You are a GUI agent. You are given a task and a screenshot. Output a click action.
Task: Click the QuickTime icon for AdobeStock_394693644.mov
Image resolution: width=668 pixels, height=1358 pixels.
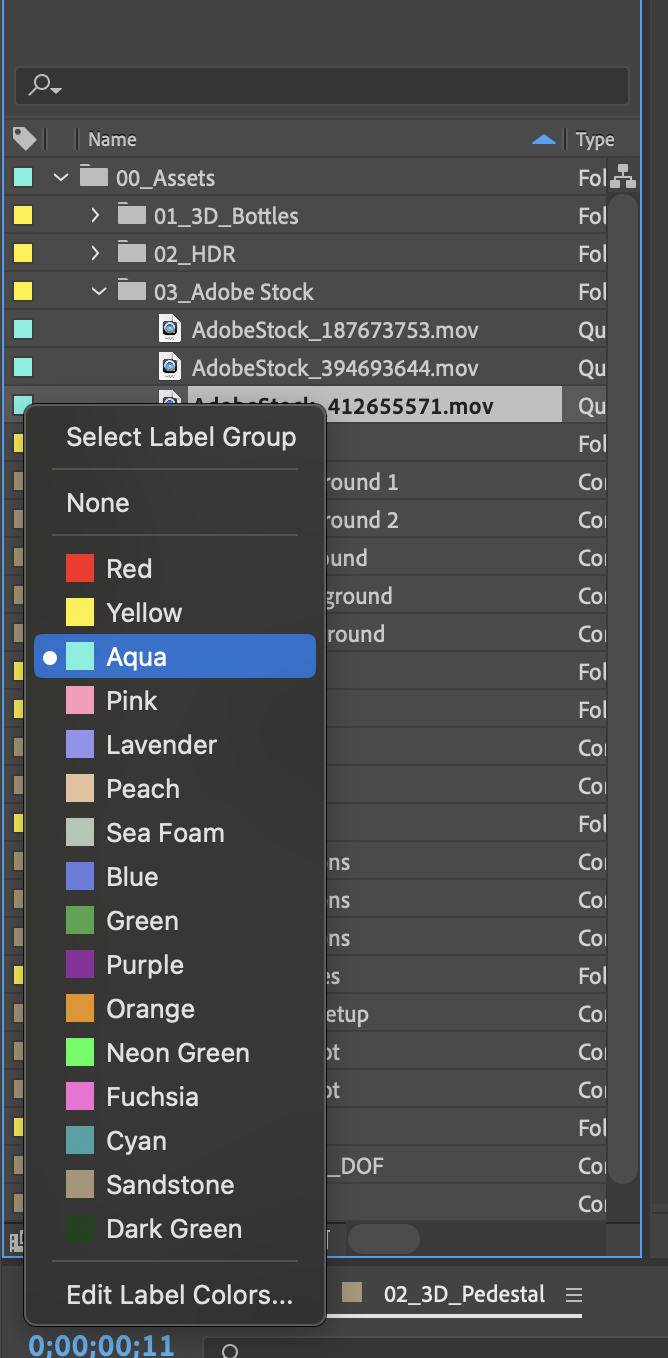point(170,367)
